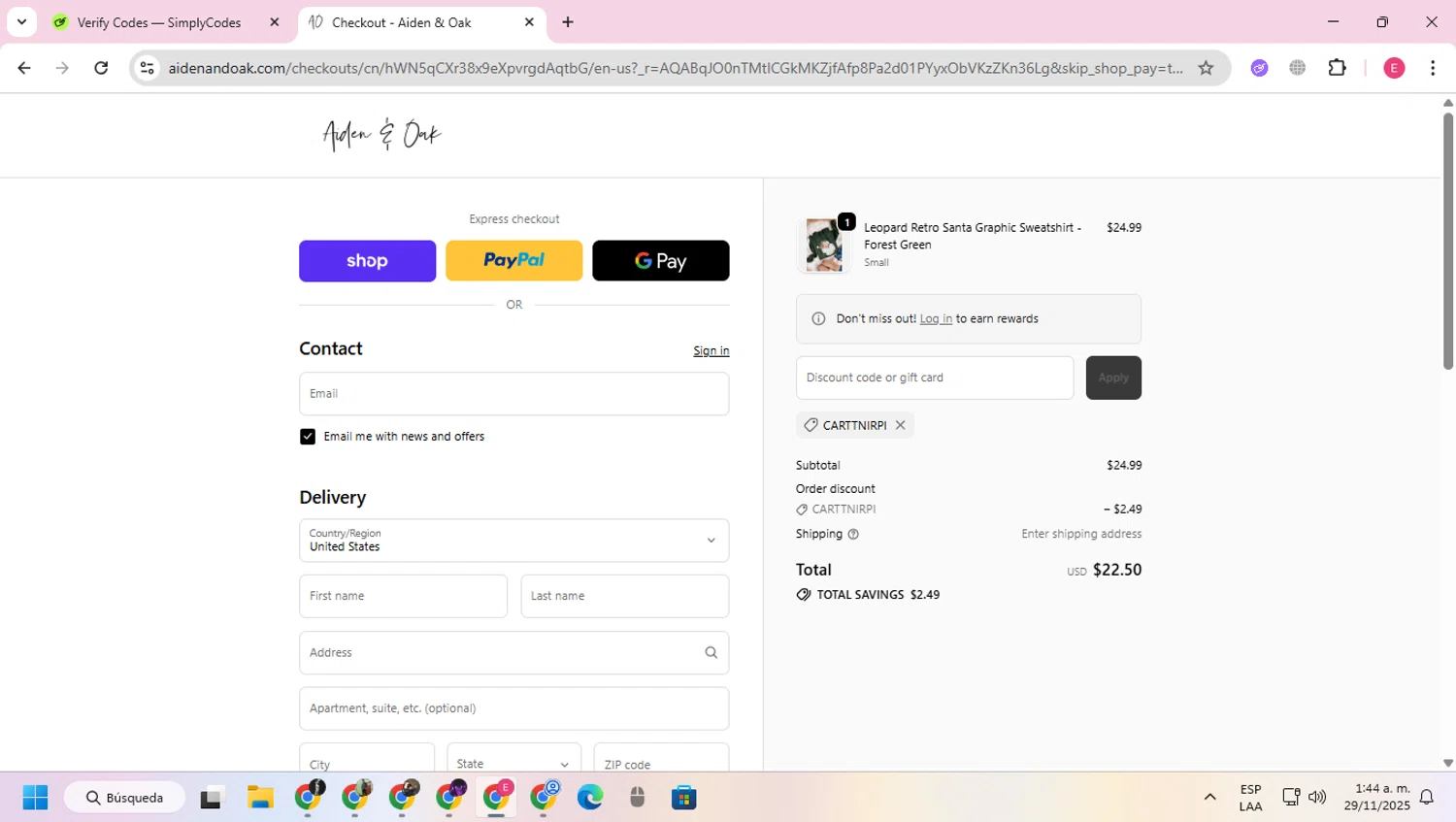Screen dimensions: 1456x822
Task: Click the Last name field
Action: pos(624,596)
